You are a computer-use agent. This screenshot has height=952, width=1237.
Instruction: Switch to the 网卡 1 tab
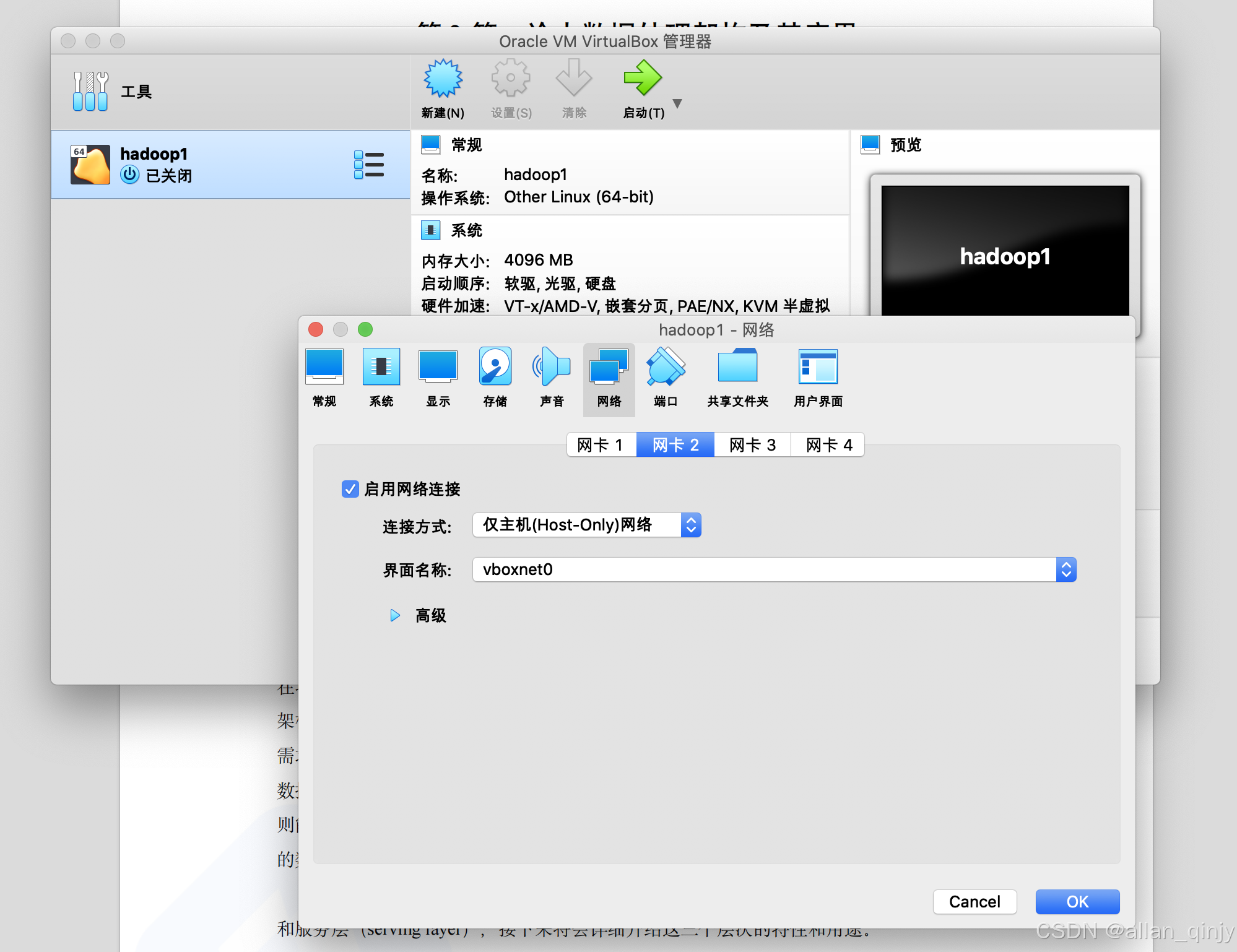(601, 444)
